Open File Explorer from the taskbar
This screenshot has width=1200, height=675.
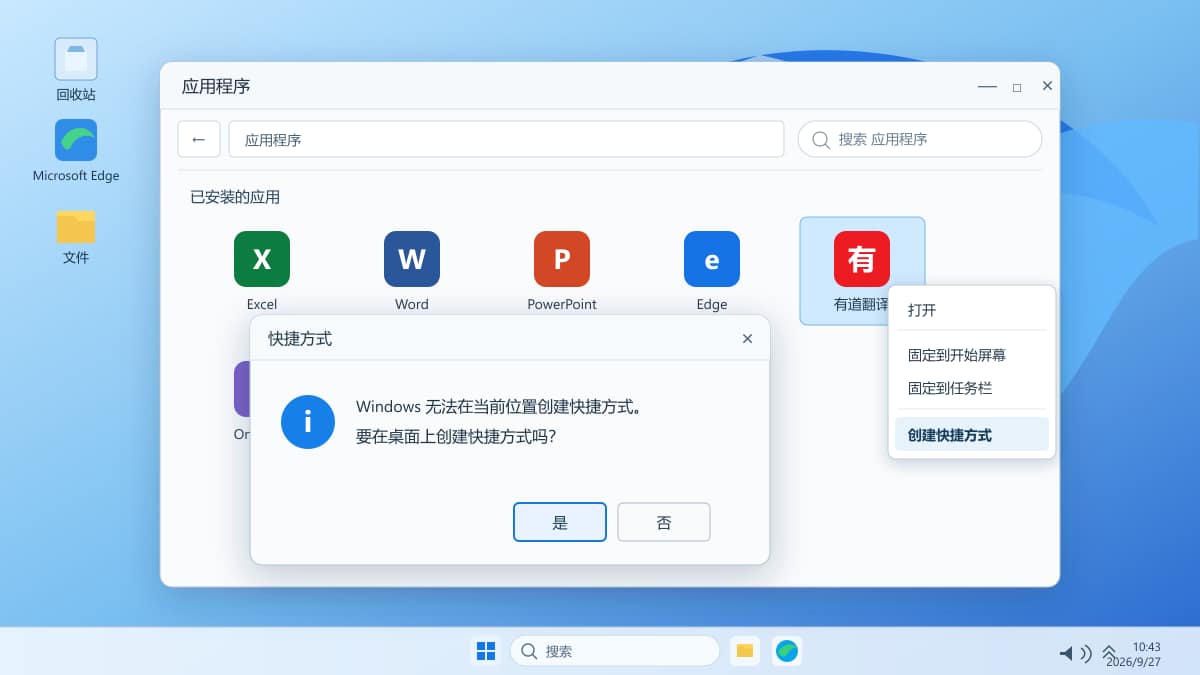tap(745, 651)
